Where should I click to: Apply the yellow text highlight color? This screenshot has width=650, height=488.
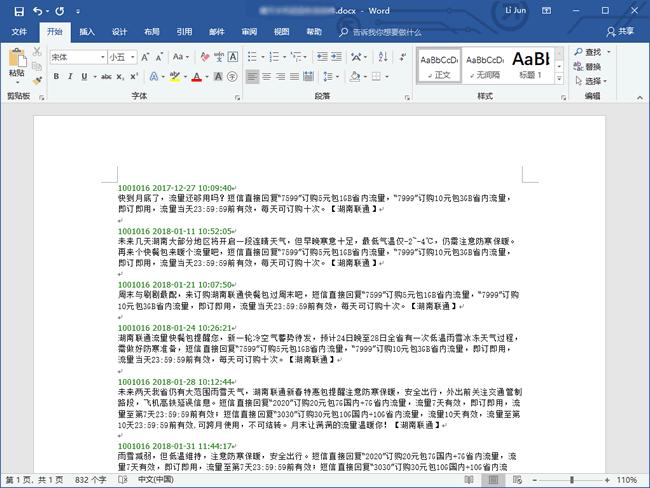175,77
